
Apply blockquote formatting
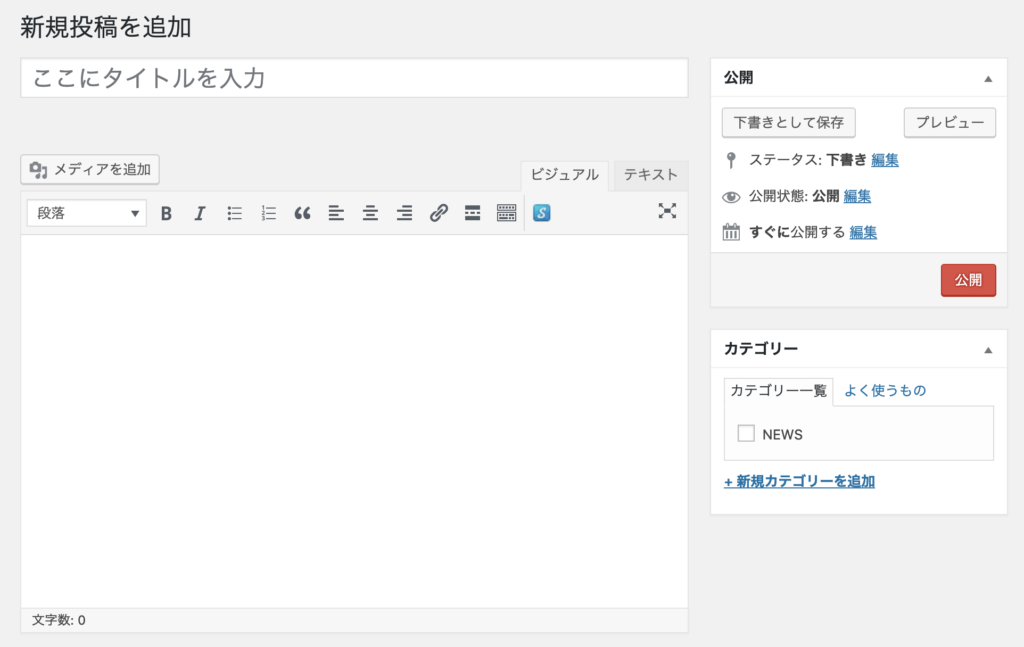(302, 213)
